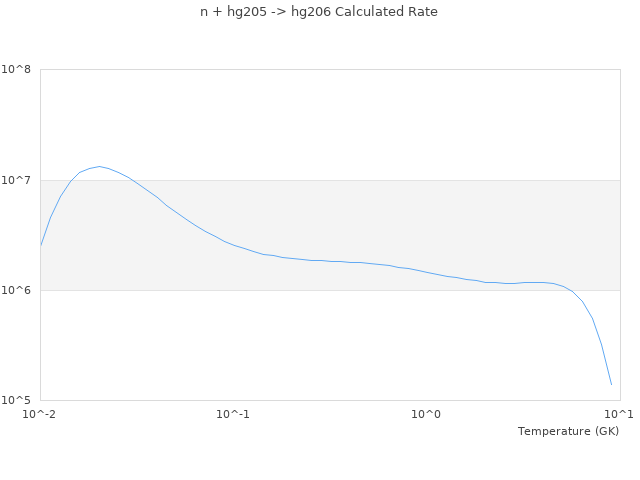Viewport: 640px width, 480px height.
Task: Click the curve point at 10^0 temperature
Action: pyautogui.click(x=426, y=271)
